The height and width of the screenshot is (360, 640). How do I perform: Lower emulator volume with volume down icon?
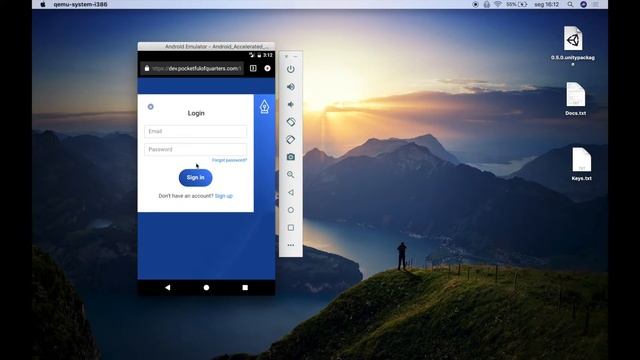click(x=291, y=104)
